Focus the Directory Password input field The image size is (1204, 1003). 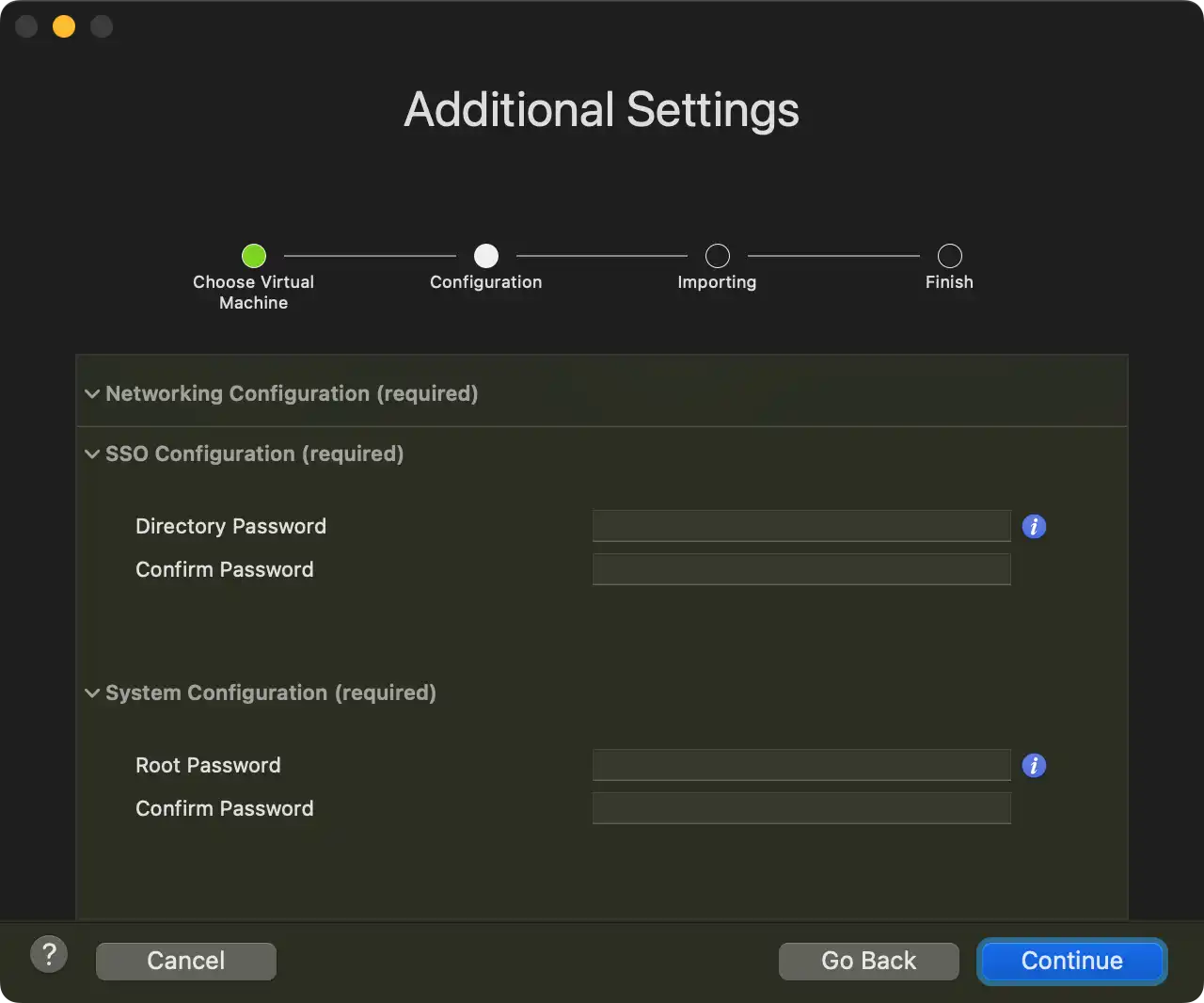pos(801,526)
